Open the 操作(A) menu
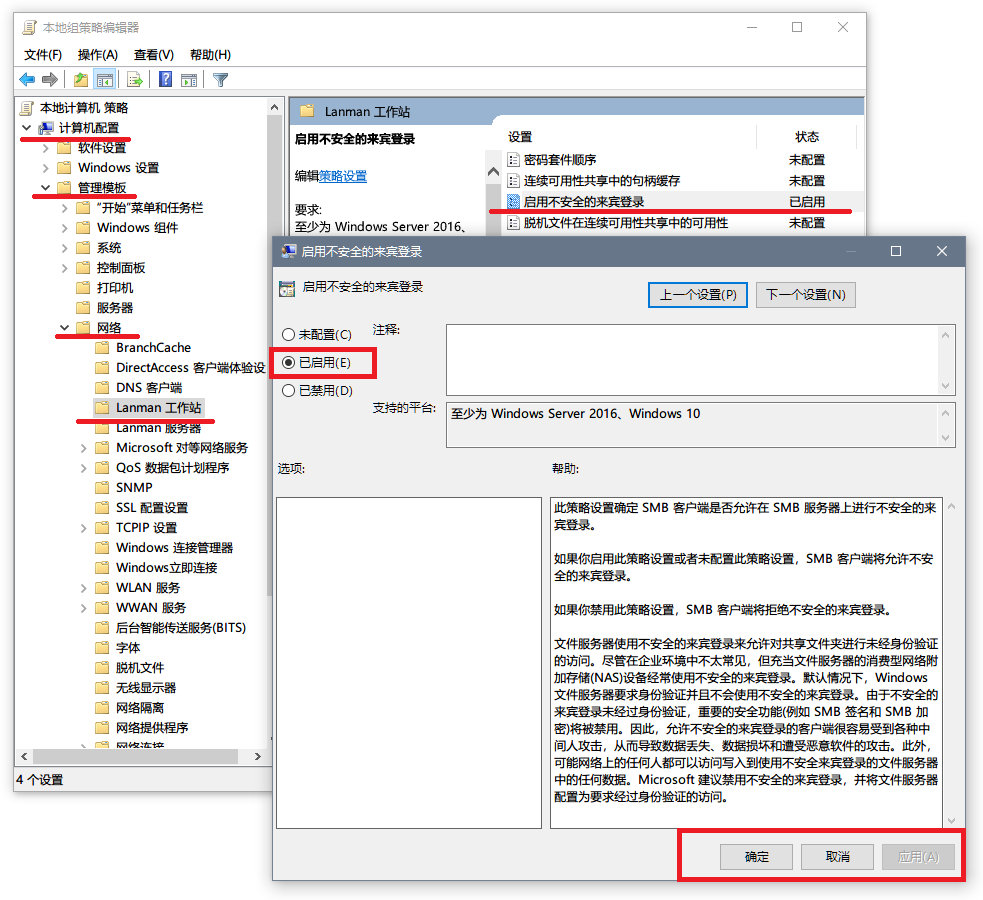983x900 pixels. point(97,54)
